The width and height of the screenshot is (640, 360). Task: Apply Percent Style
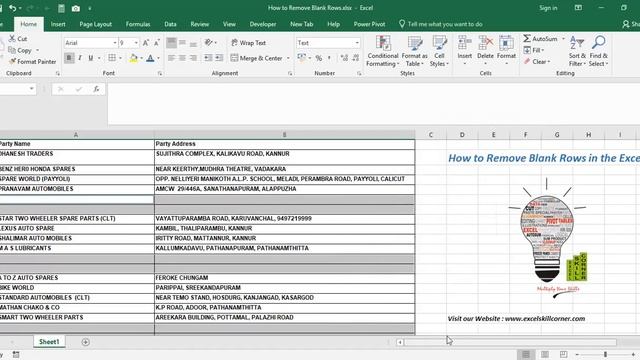[x=318, y=58]
